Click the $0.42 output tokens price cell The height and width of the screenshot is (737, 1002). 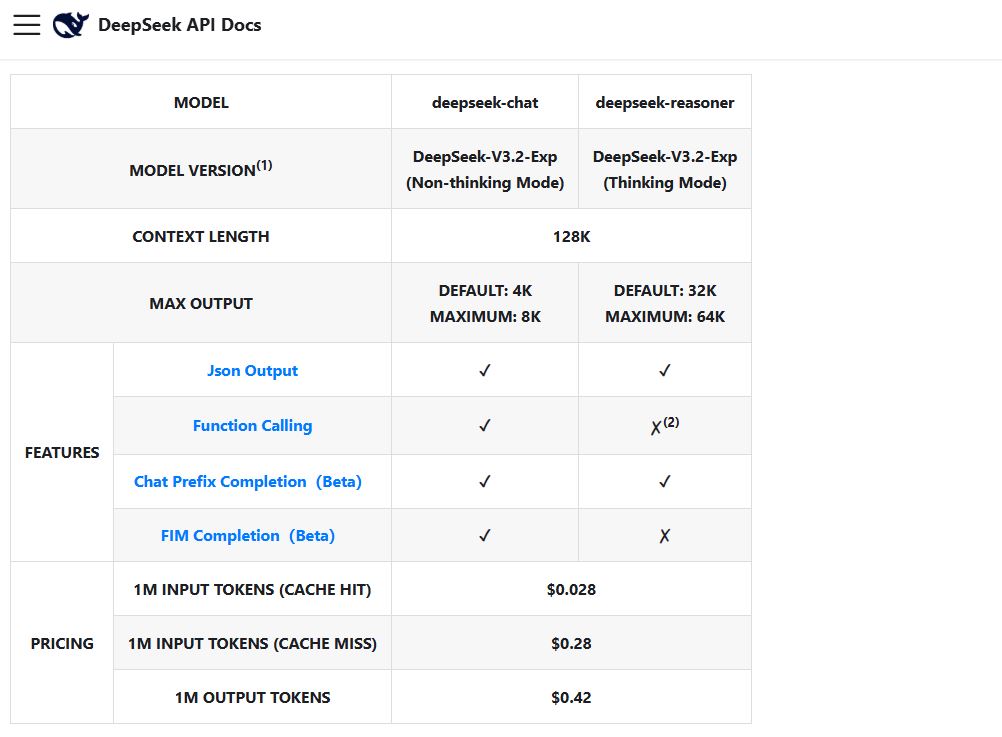tap(571, 697)
